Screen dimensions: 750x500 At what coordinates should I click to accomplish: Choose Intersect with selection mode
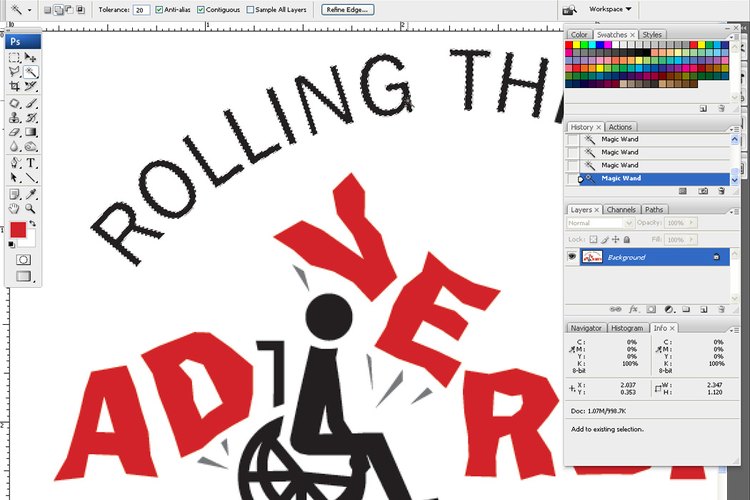[x=80, y=10]
